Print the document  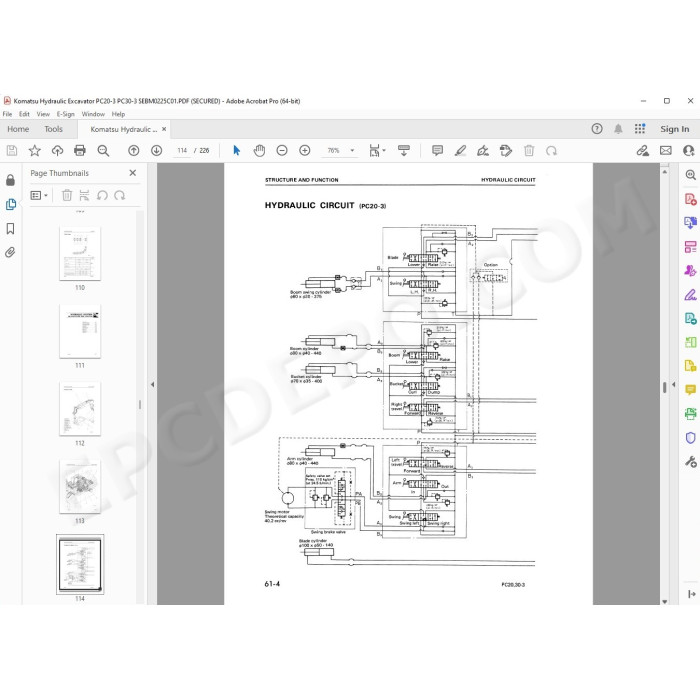[80, 150]
